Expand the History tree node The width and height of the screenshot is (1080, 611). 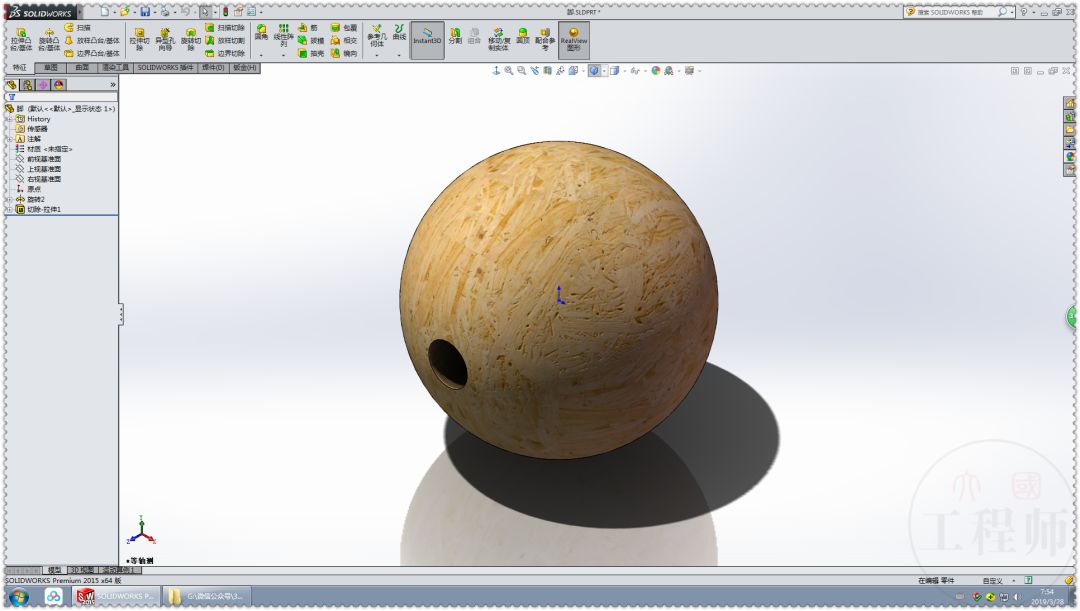pyautogui.click(x=8, y=119)
